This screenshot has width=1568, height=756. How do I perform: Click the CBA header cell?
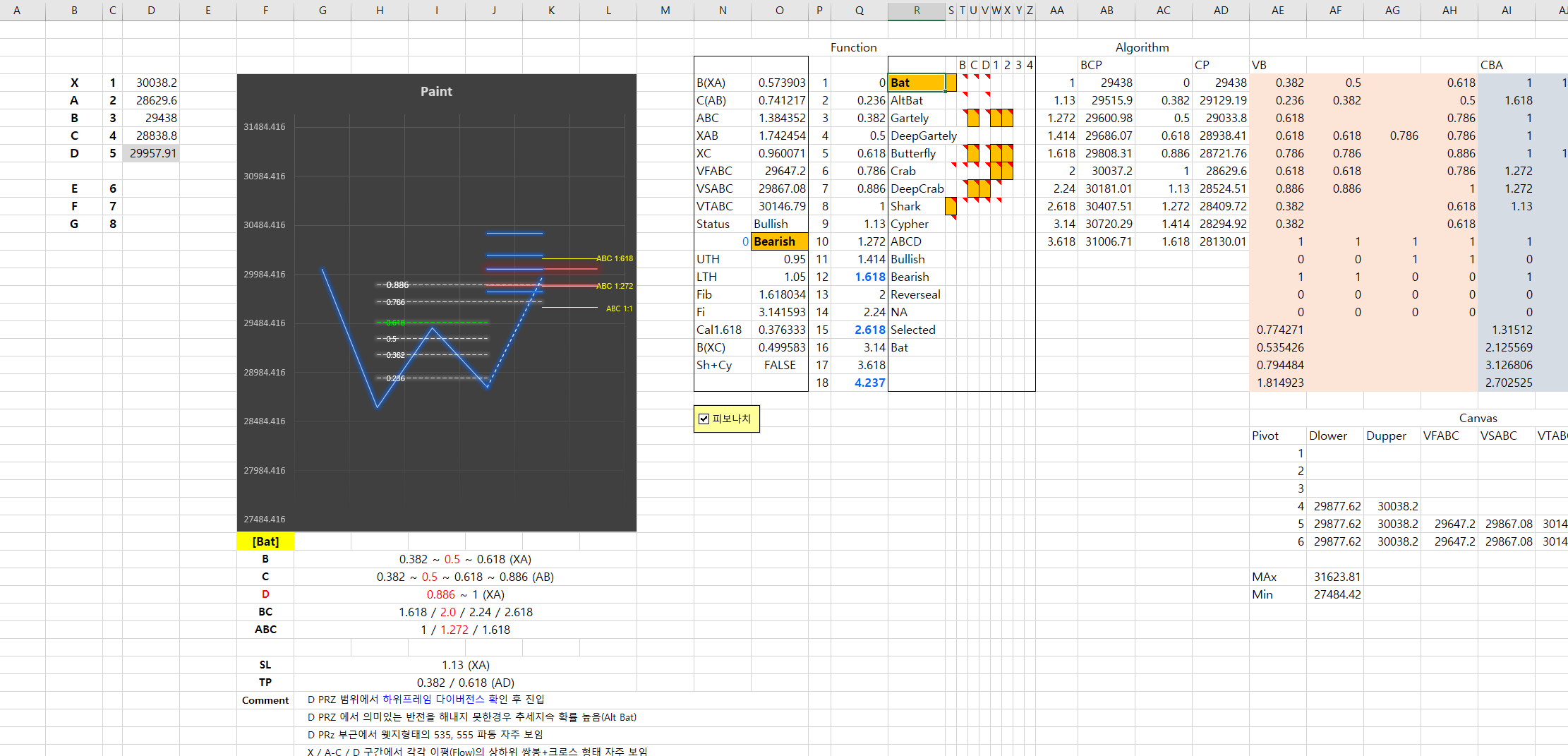click(x=1507, y=65)
